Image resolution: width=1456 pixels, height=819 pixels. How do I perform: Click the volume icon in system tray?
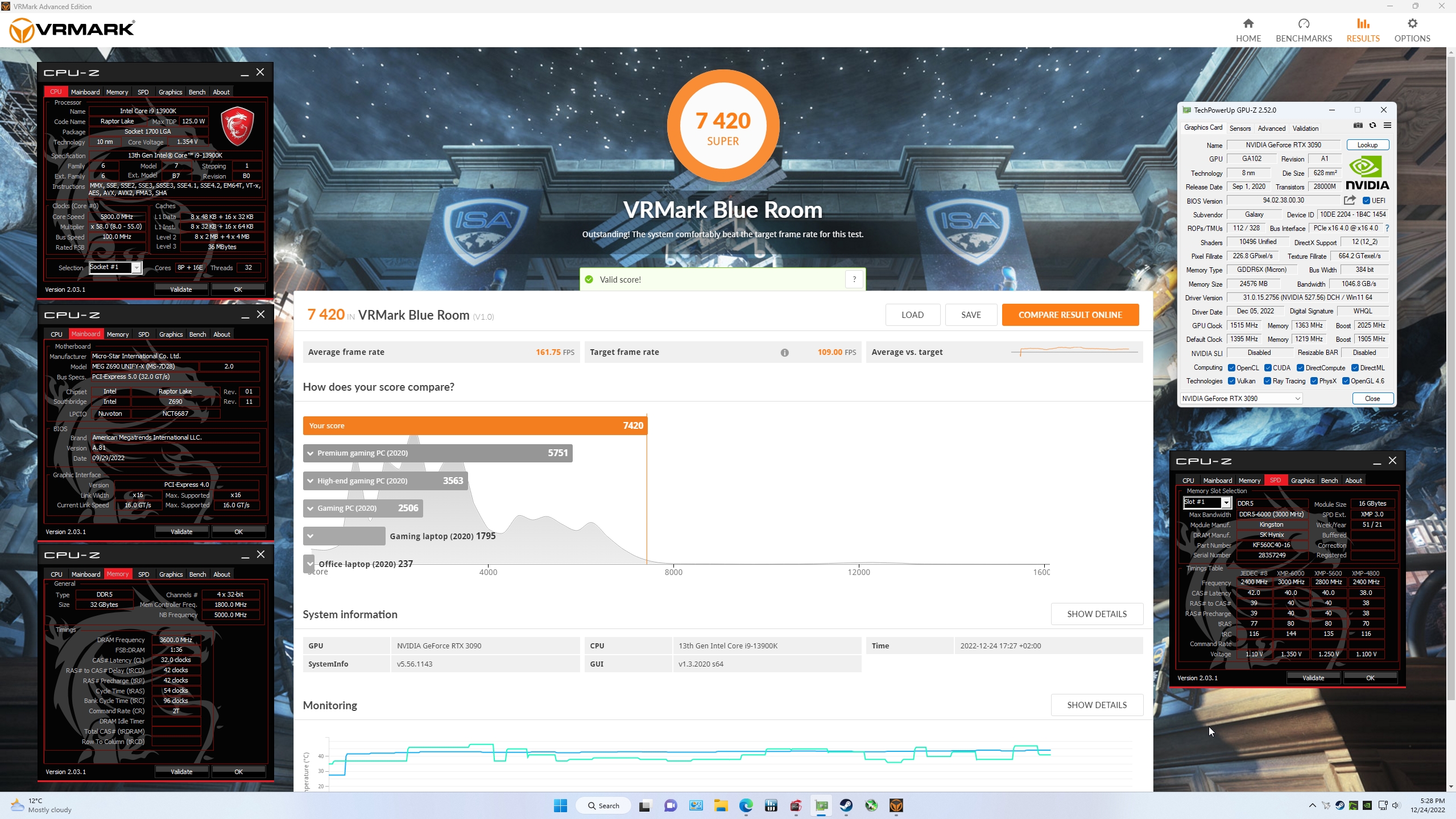(1396, 805)
